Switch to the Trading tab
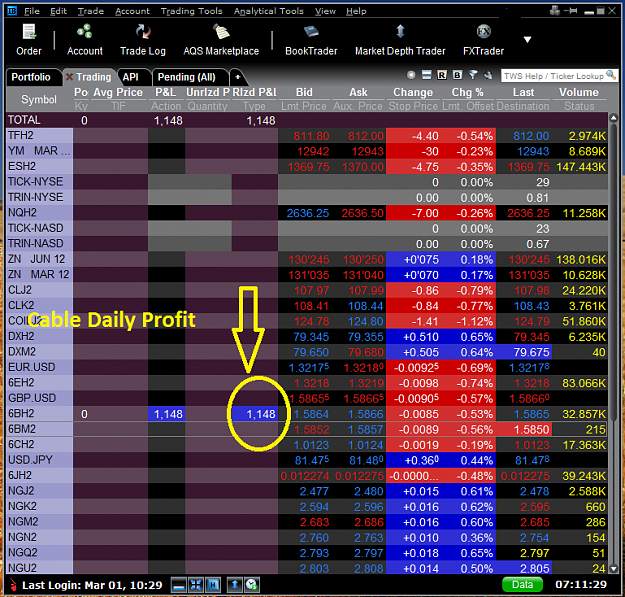This screenshot has width=625, height=597. [94, 77]
